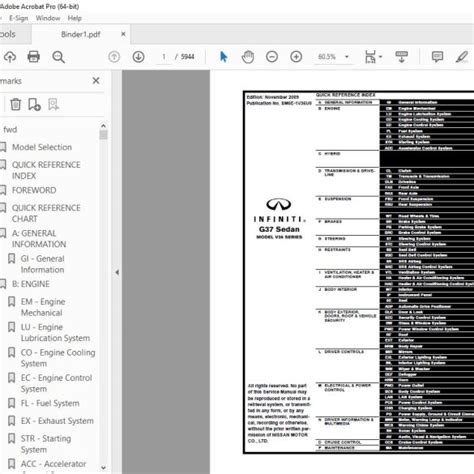Switch to the Binder1.pdf tab
The height and width of the screenshot is (474, 474).
(81, 34)
